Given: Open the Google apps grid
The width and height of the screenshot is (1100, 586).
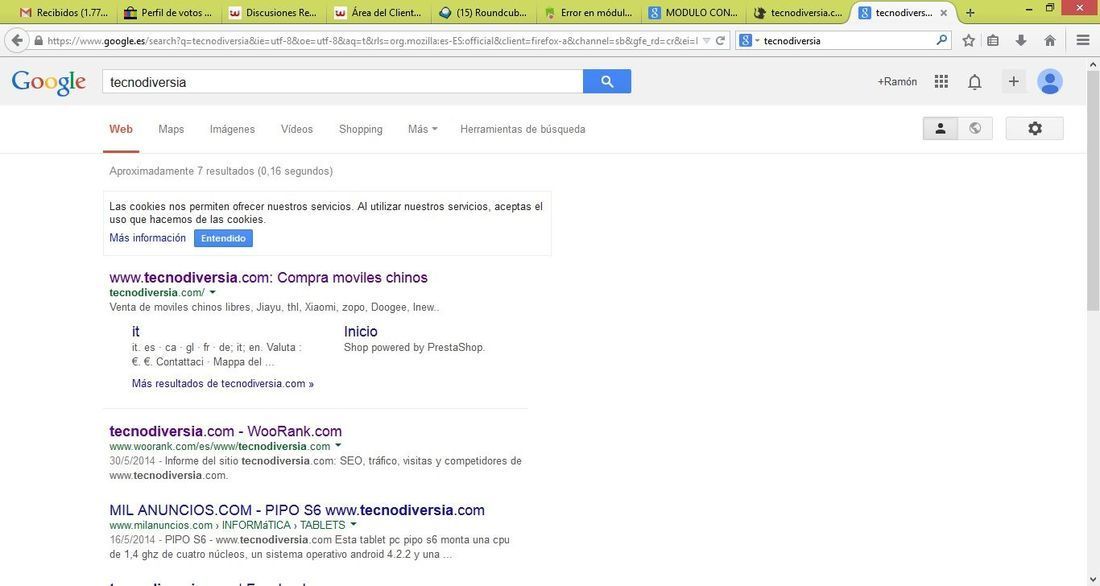Looking at the screenshot, I should point(941,81).
